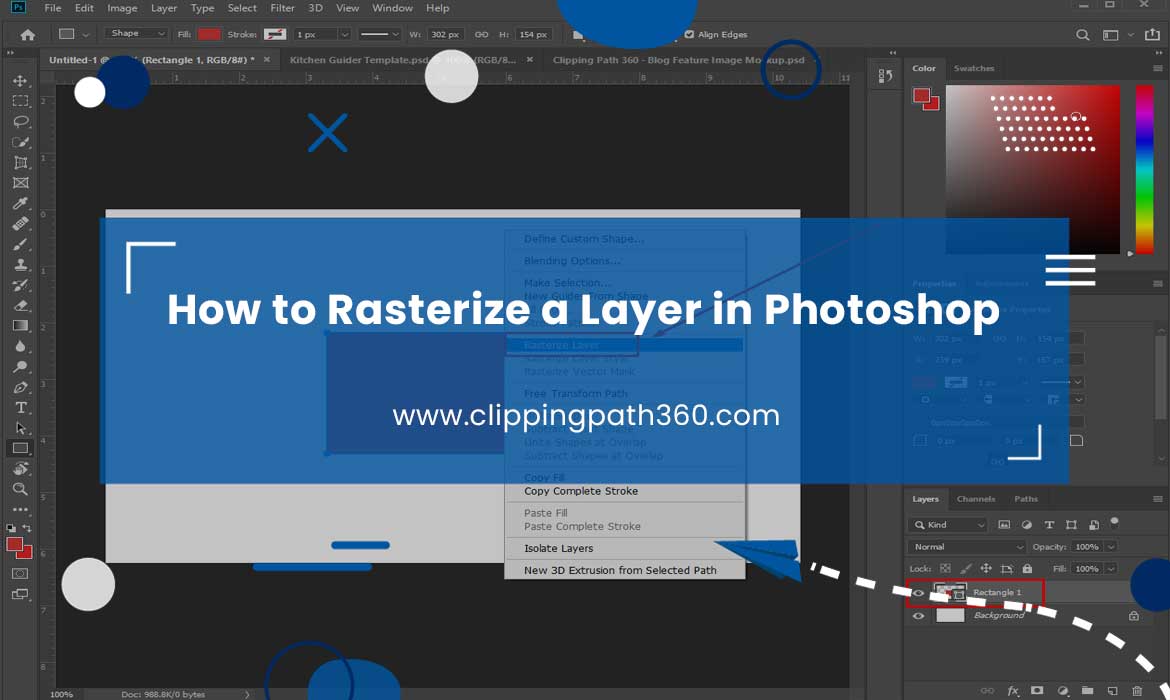Screen dimensions: 1170x700
Task: Select the Brush tool
Action: pyautogui.click(x=20, y=244)
